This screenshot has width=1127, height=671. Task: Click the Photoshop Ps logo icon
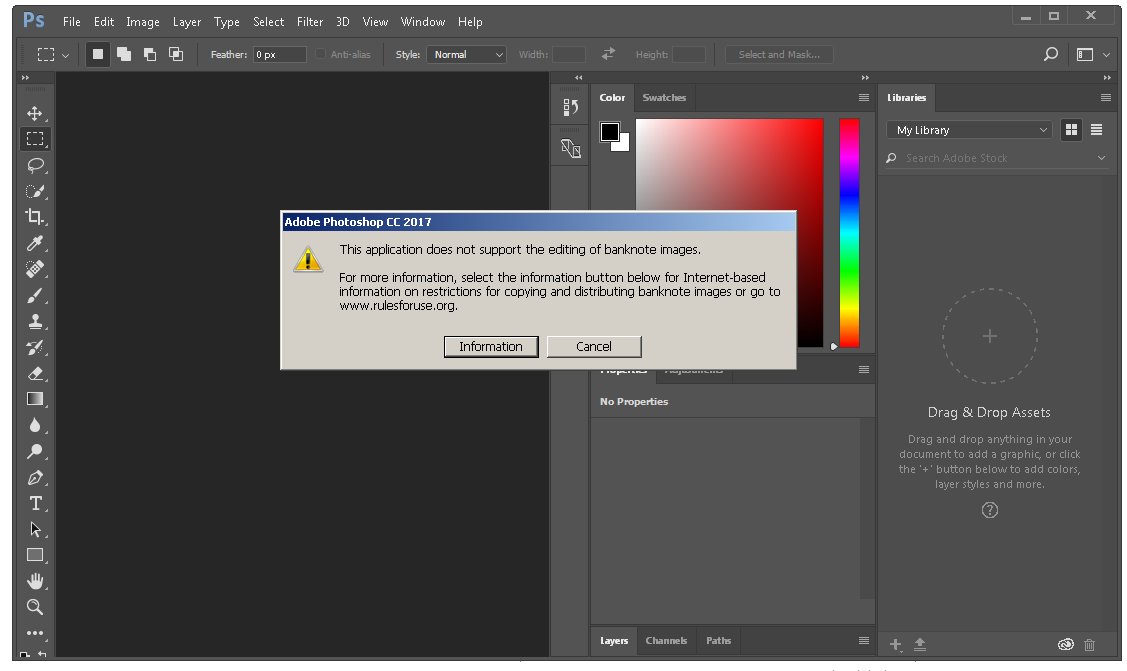[34, 20]
